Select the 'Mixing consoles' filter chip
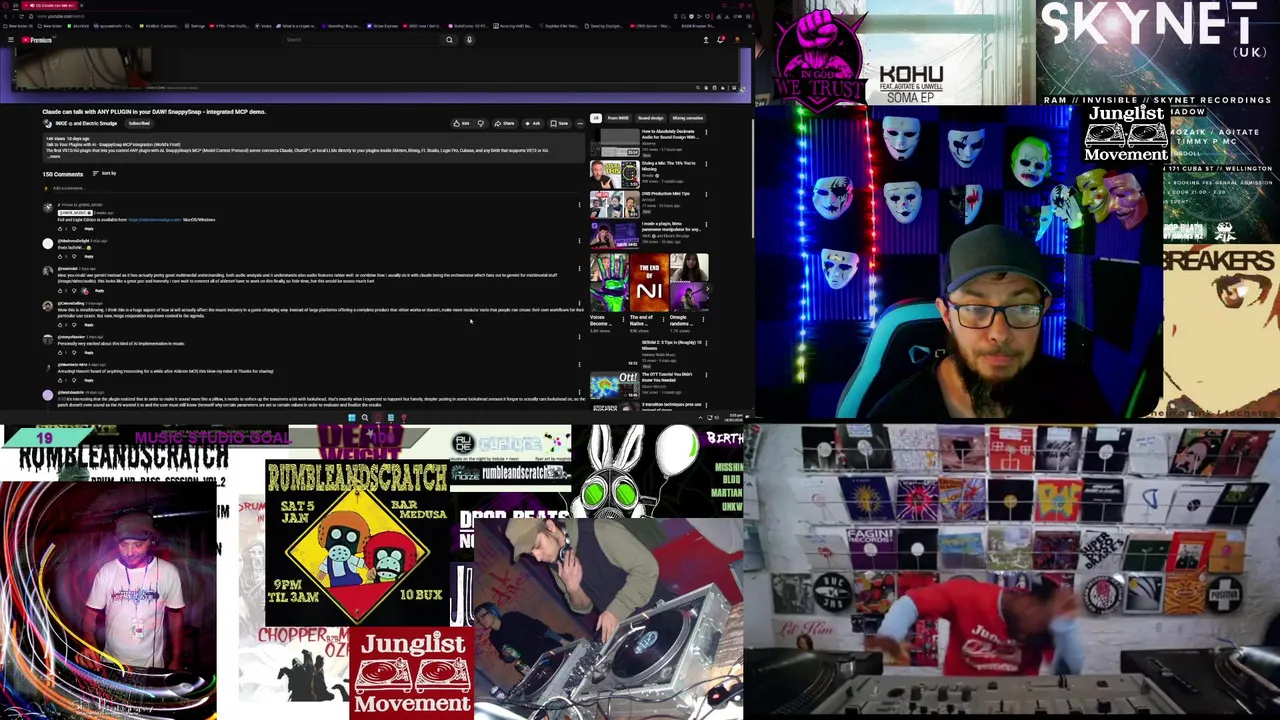The image size is (1280, 720). (688, 118)
